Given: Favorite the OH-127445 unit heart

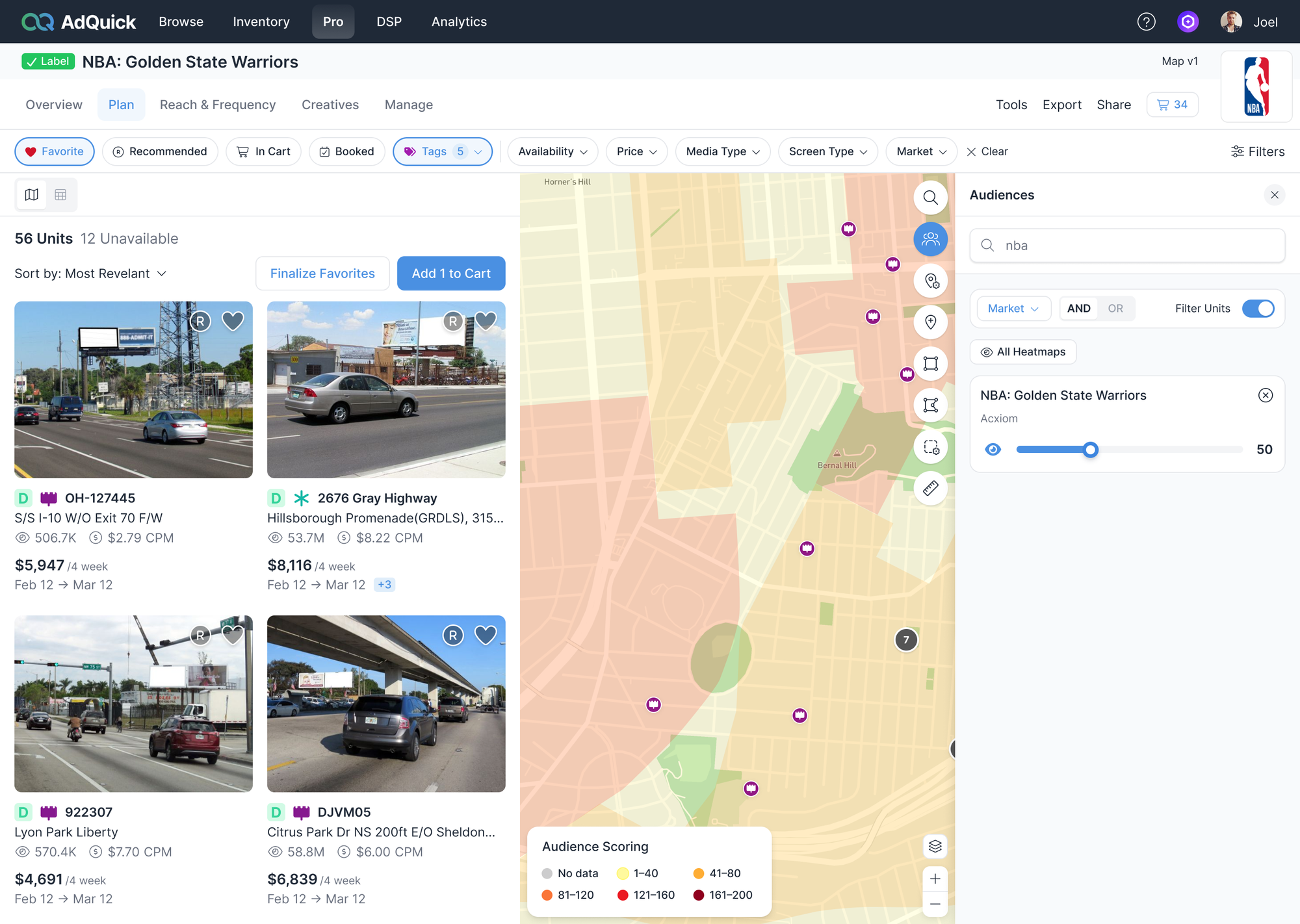Looking at the screenshot, I should (233, 321).
